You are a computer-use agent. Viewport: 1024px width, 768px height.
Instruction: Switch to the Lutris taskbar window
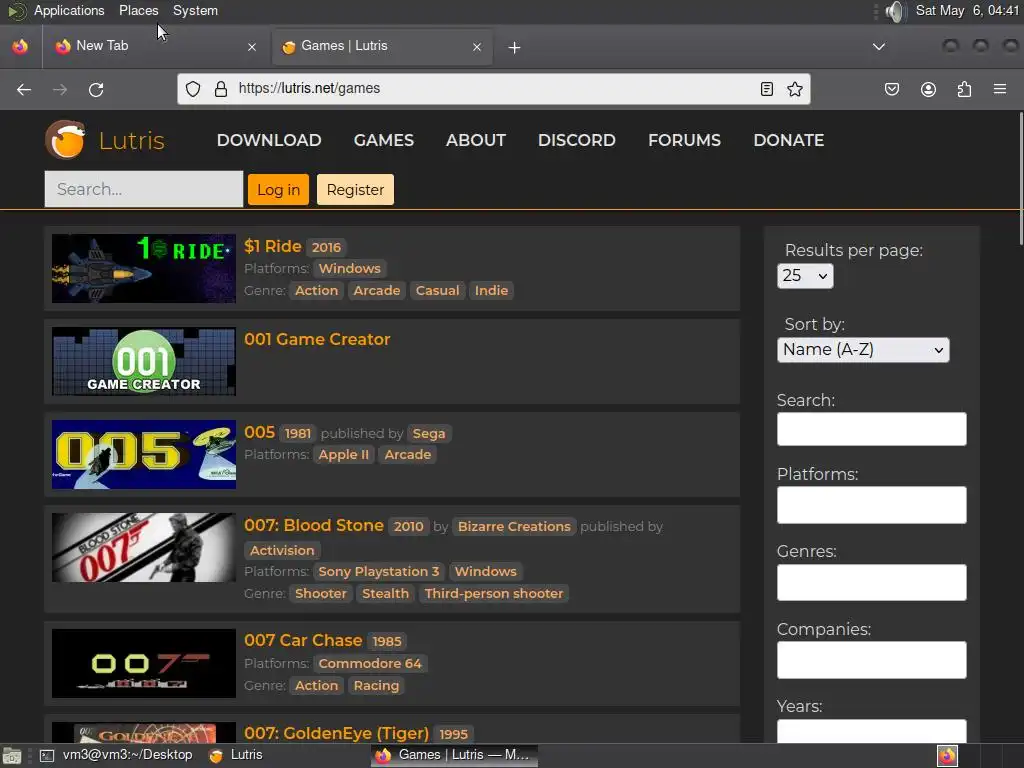(x=236, y=755)
